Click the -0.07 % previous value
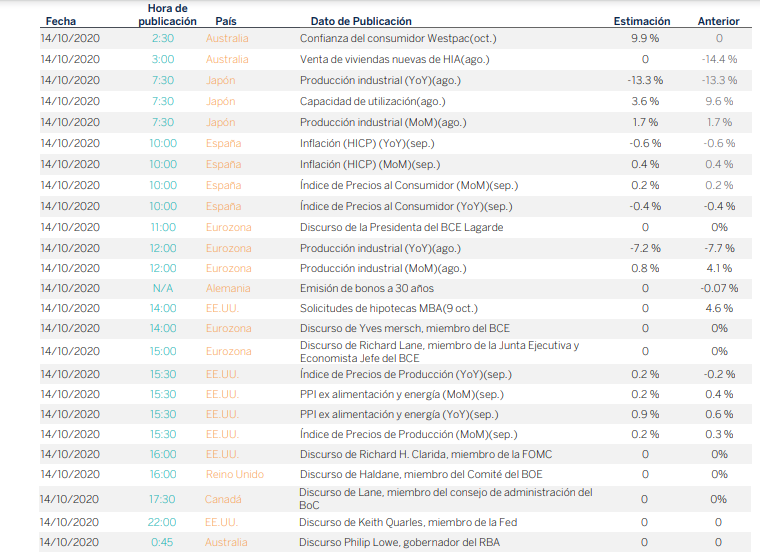 point(718,289)
